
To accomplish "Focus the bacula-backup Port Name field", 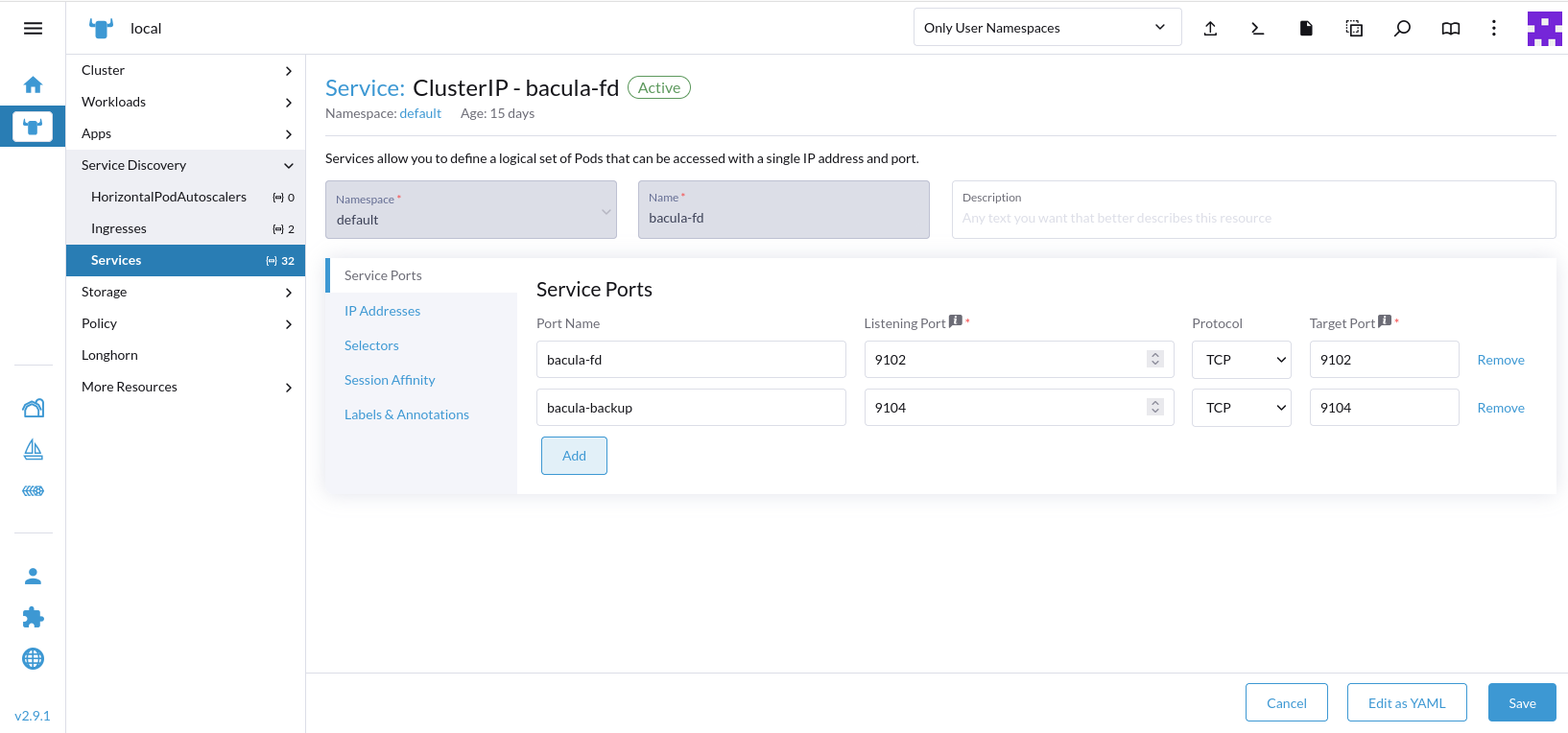I will point(691,408).
